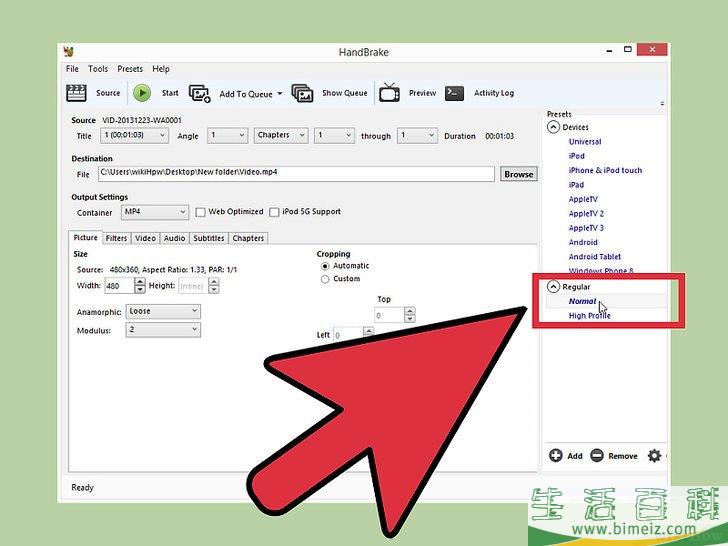Select the AppleTV 3 preset
Screen dimensions: 728x546
(586, 228)
